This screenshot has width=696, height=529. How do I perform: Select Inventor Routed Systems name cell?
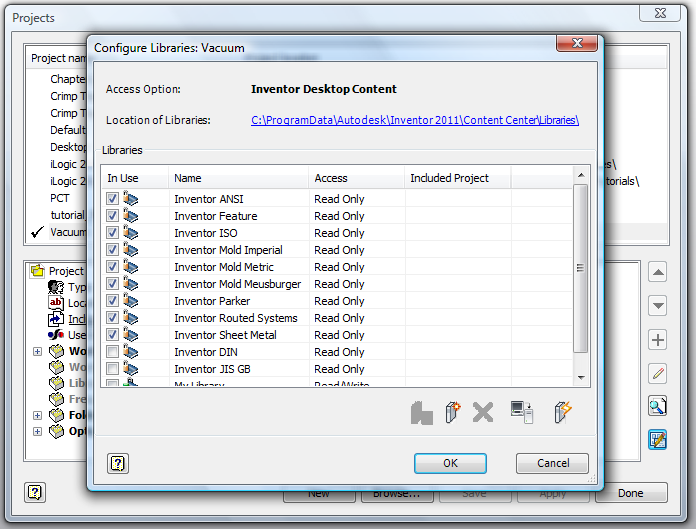pos(236,318)
